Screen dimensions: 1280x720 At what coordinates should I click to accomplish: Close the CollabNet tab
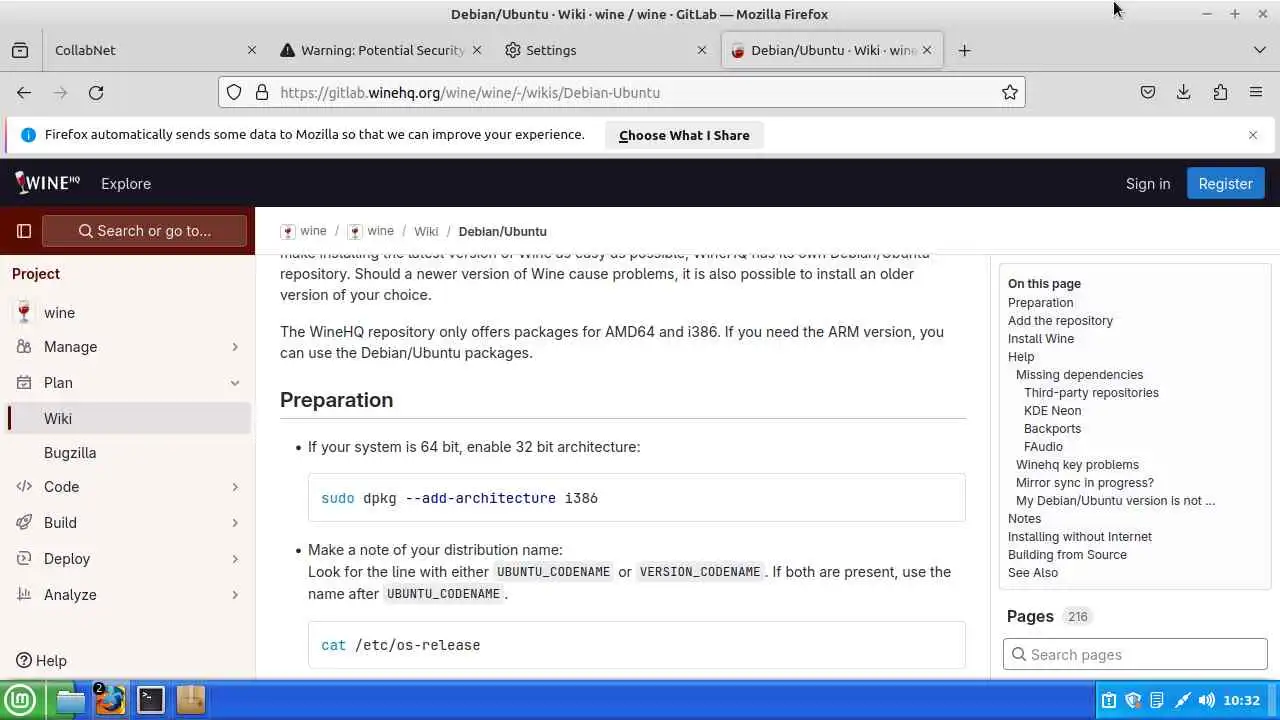(x=252, y=50)
